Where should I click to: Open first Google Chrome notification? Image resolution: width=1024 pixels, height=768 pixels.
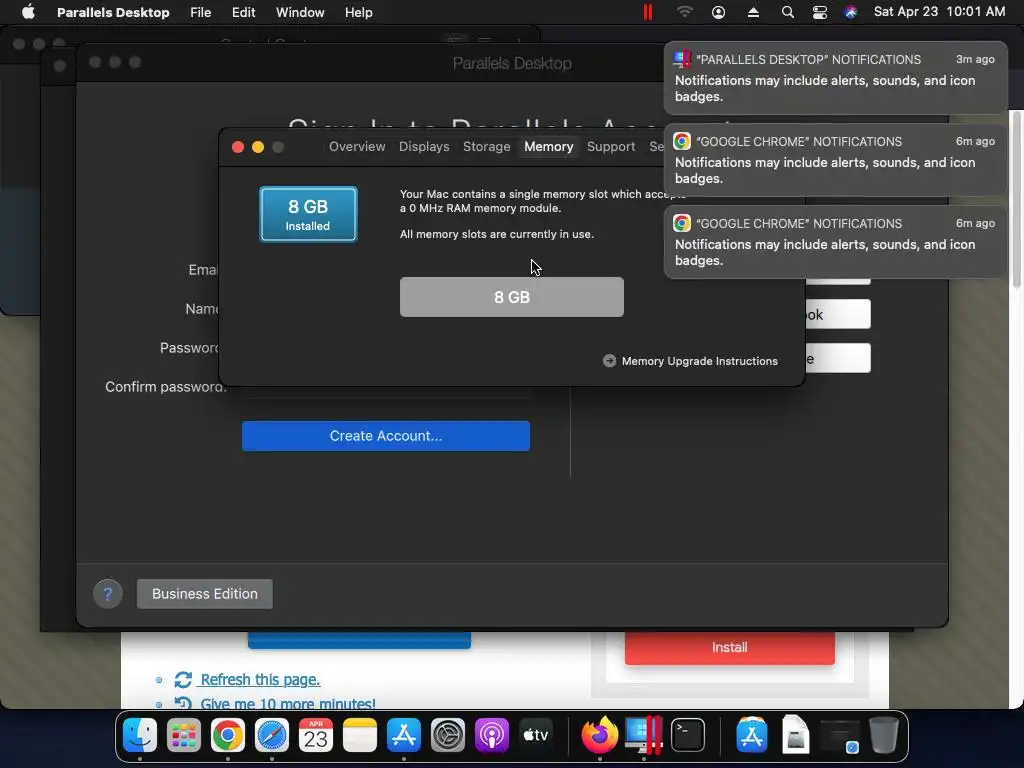[x=835, y=160]
